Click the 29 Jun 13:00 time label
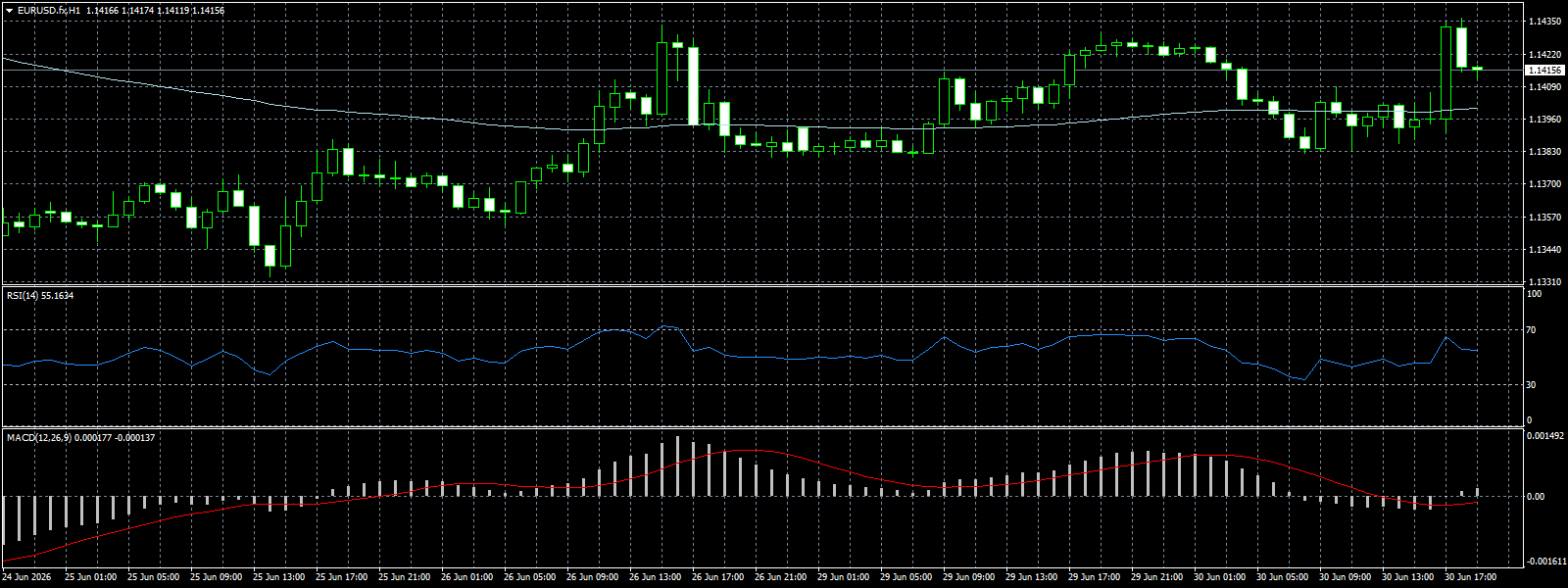The width and height of the screenshot is (1568, 588). (1031, 577)
